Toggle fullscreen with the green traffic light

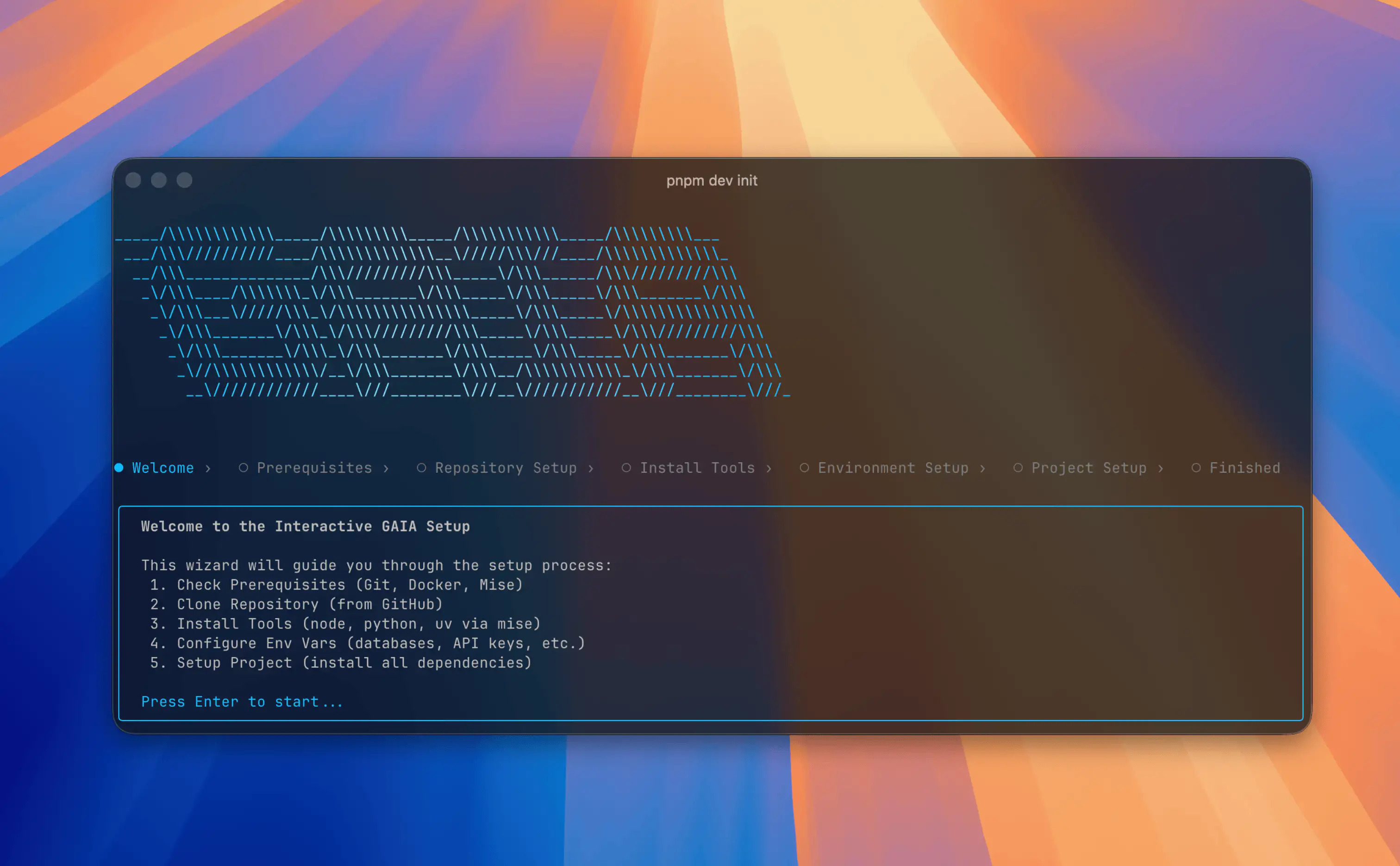184,180
